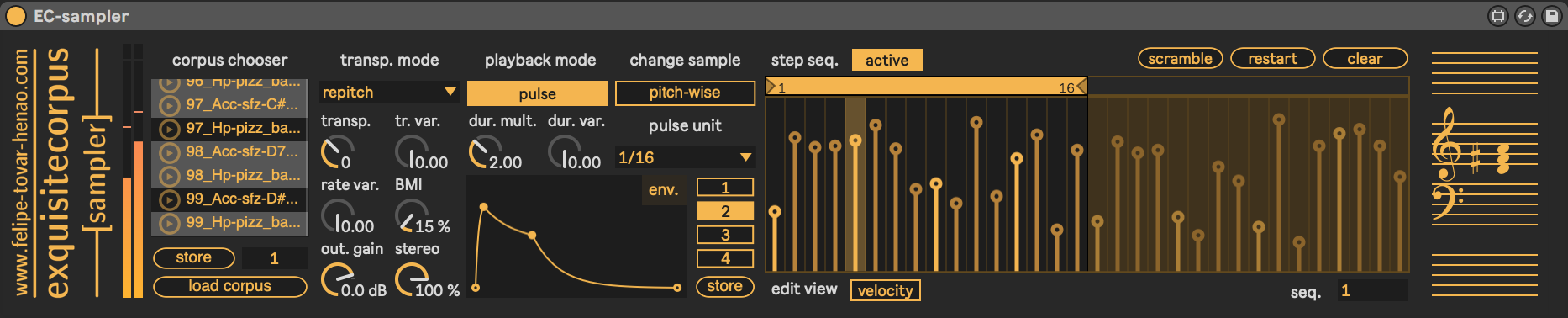Open the repitch transp. mode dropdown
Image resolution: width=1568 pixels, height=318 pixels.
pyautogui.click(x=389, y=92)
